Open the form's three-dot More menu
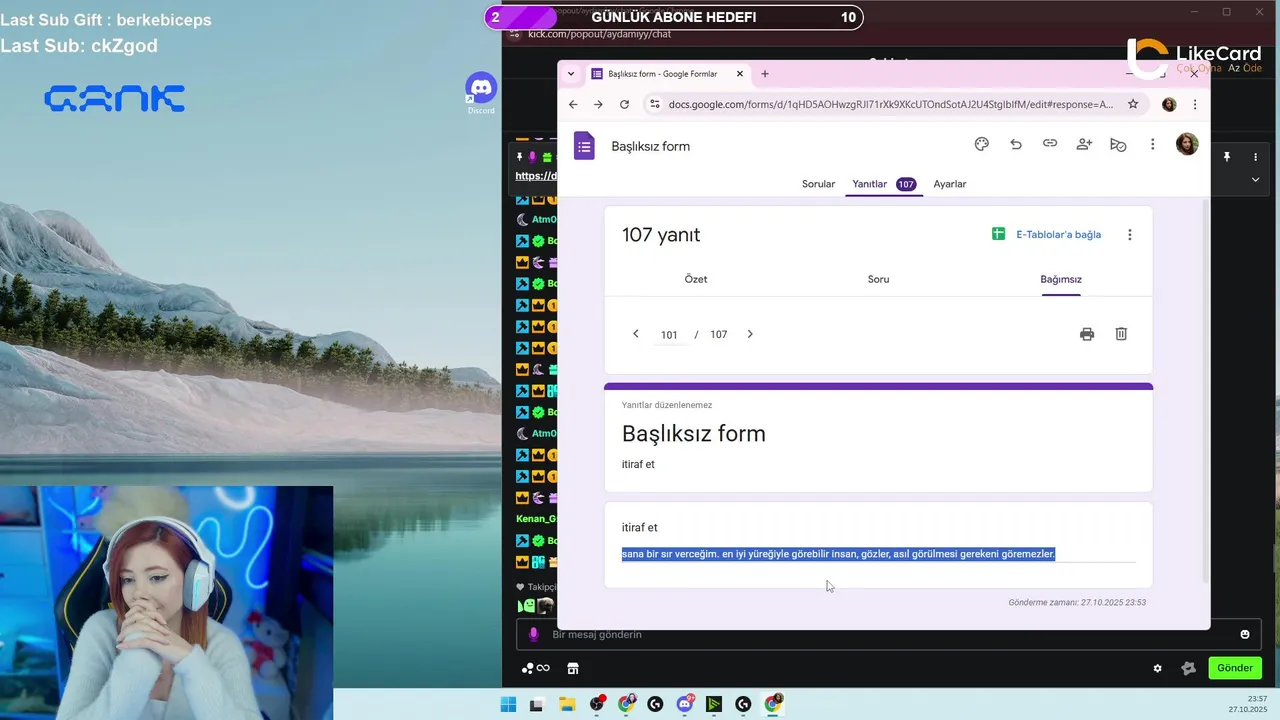 coord(1152,144)
